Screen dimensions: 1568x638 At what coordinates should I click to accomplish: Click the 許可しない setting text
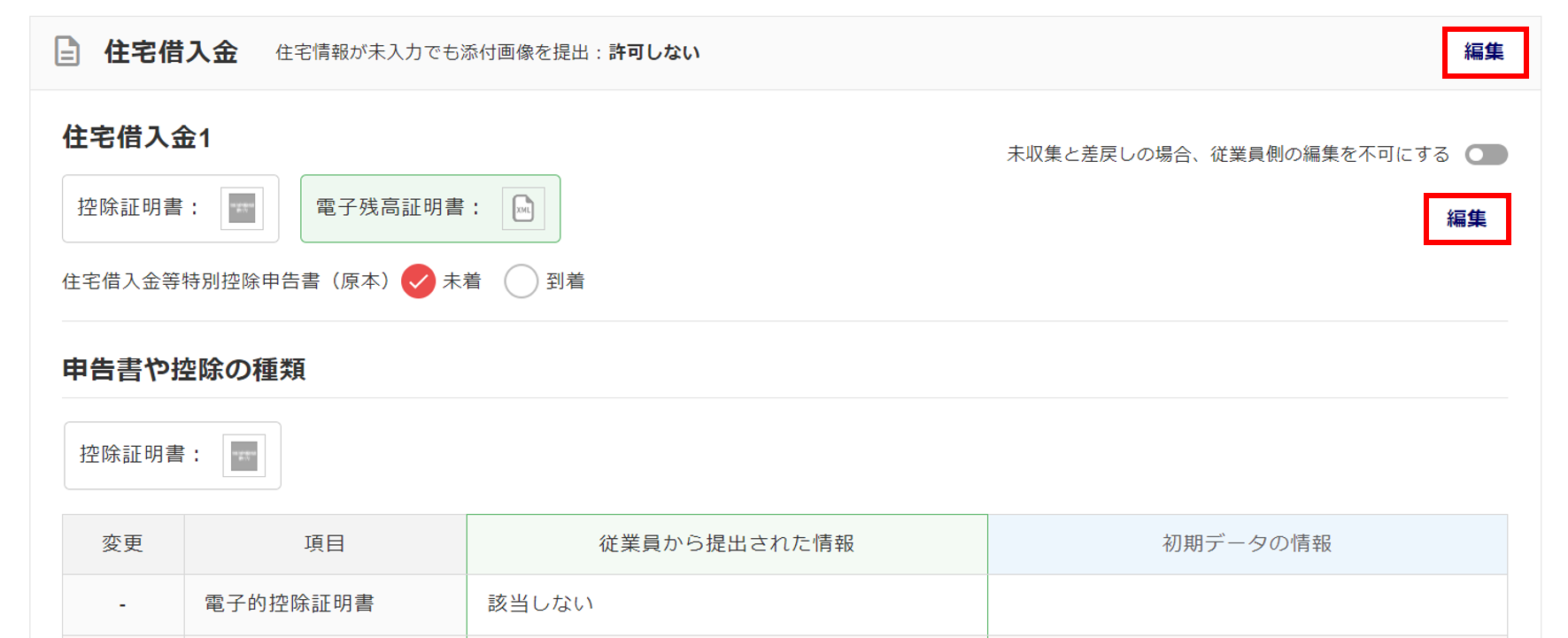[654, 52]
